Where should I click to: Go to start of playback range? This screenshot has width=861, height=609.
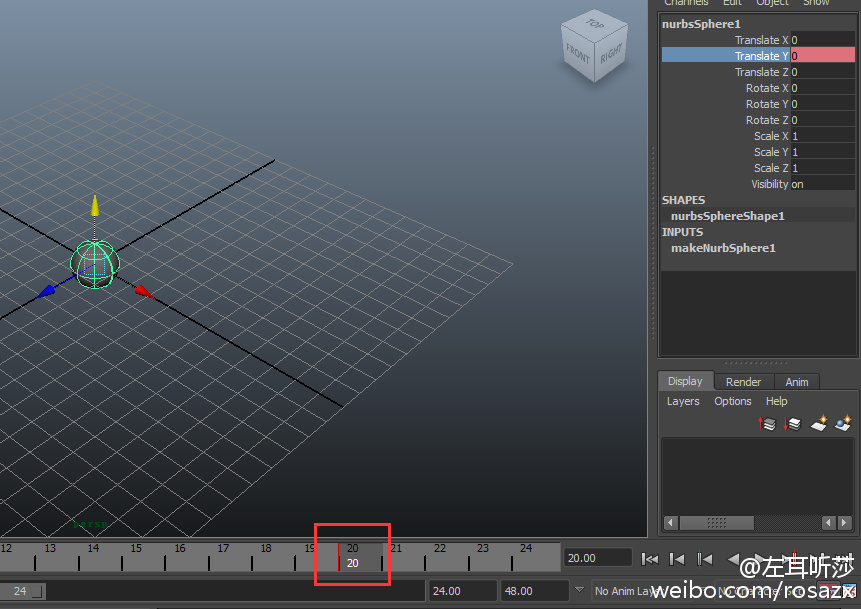pos(650,559)
